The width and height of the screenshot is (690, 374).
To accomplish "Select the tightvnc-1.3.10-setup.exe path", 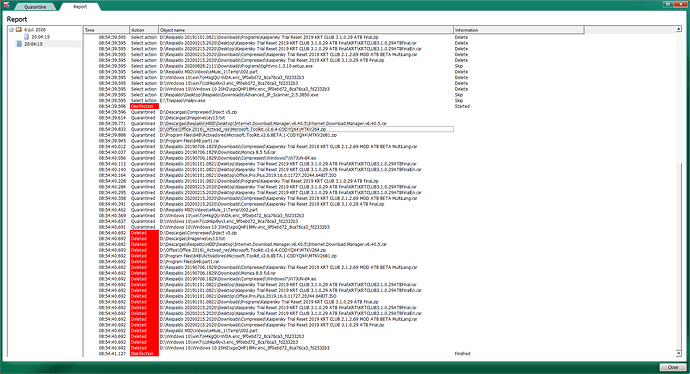I will pyautogui.click(x=236, y=66).
